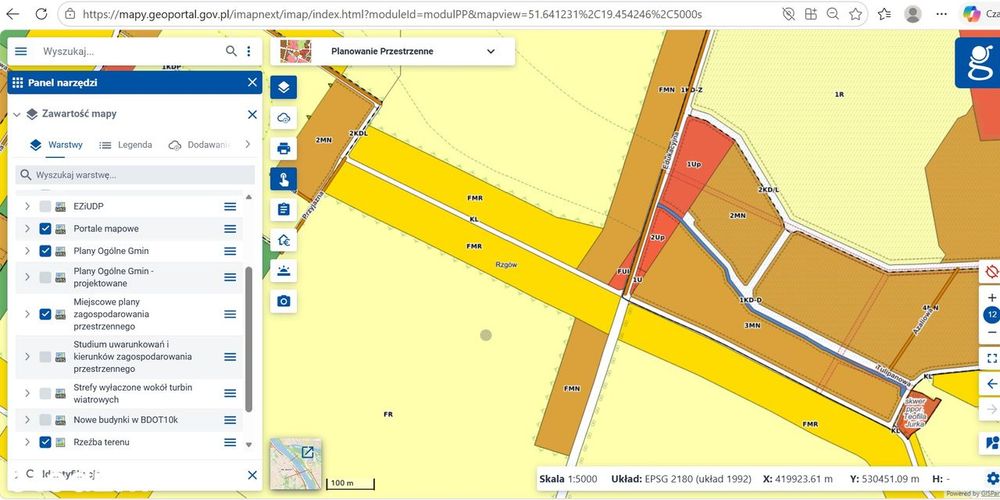Image resolution: width=1000 pixels, height=500 pixels.
Task: Uncheck the Rzeźba terenu layer
Action: [45, 442]
